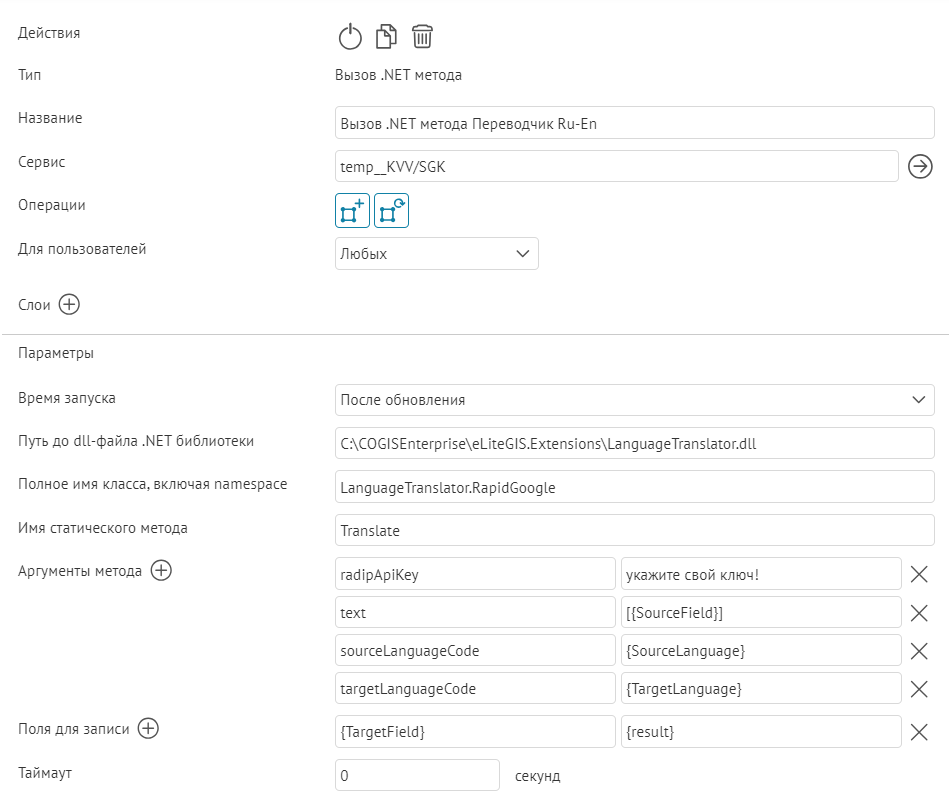Toggle the feature-update operation button
The height and width of the screenshot is (797, 949).
pyautogui.click(x=392, y=211)
